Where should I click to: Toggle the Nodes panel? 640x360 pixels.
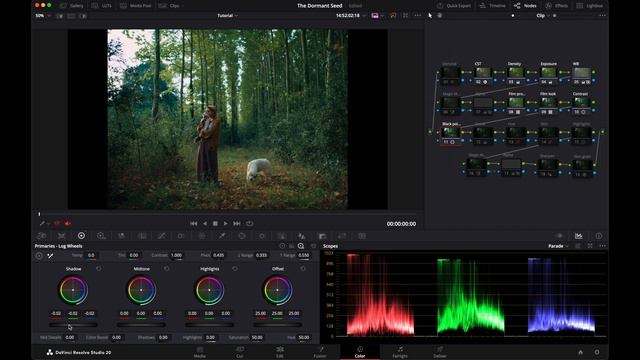click(x=525, y=6)
